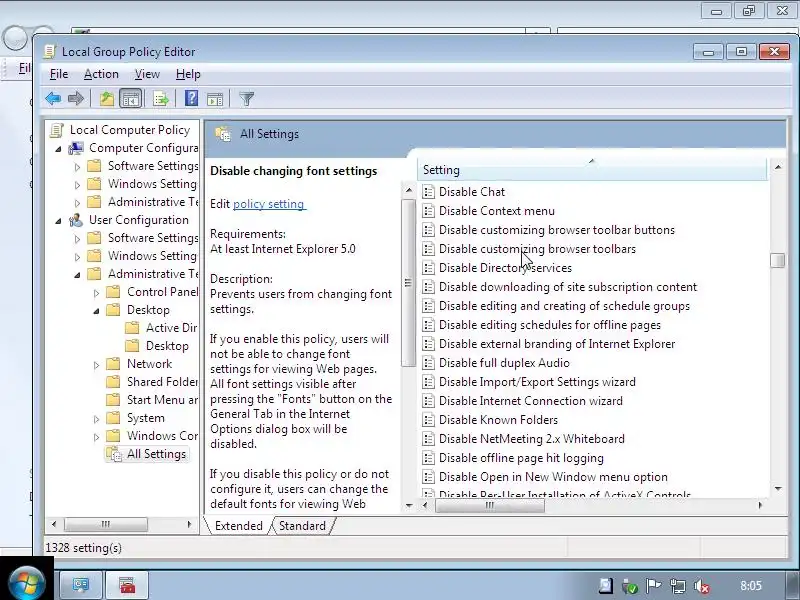Click the taskbar clock showing 8:05
The height and width of the screenshot is (600, 800).
(x=751, y=585)
